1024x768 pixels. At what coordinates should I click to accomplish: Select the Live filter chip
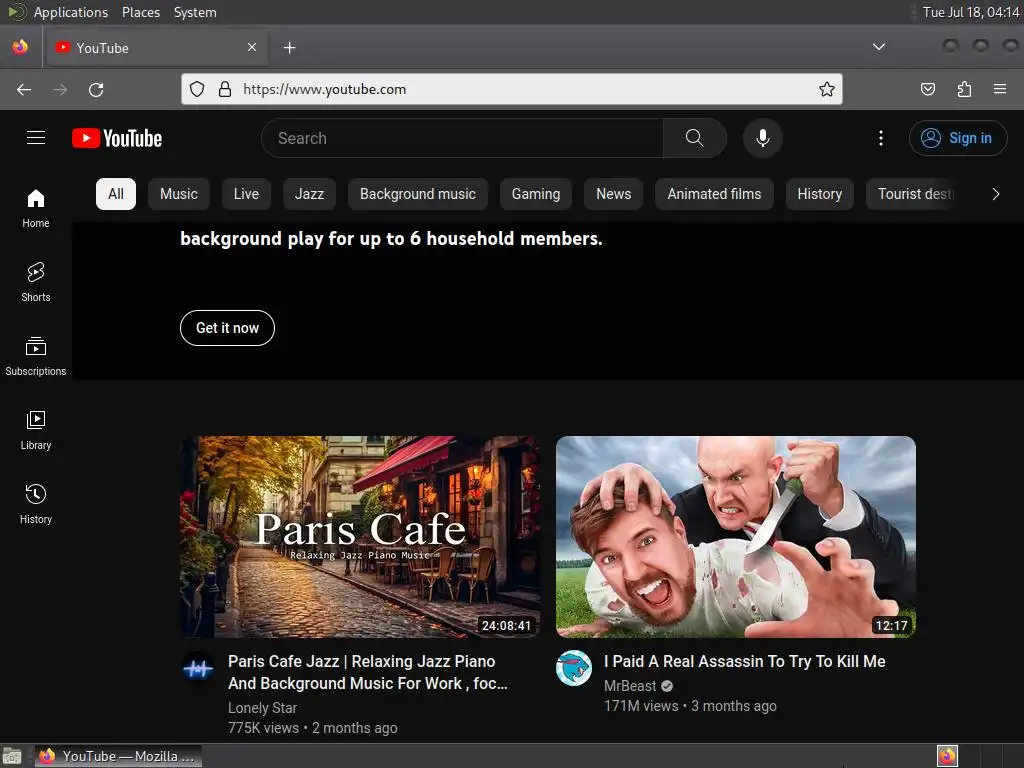(246, 194)
